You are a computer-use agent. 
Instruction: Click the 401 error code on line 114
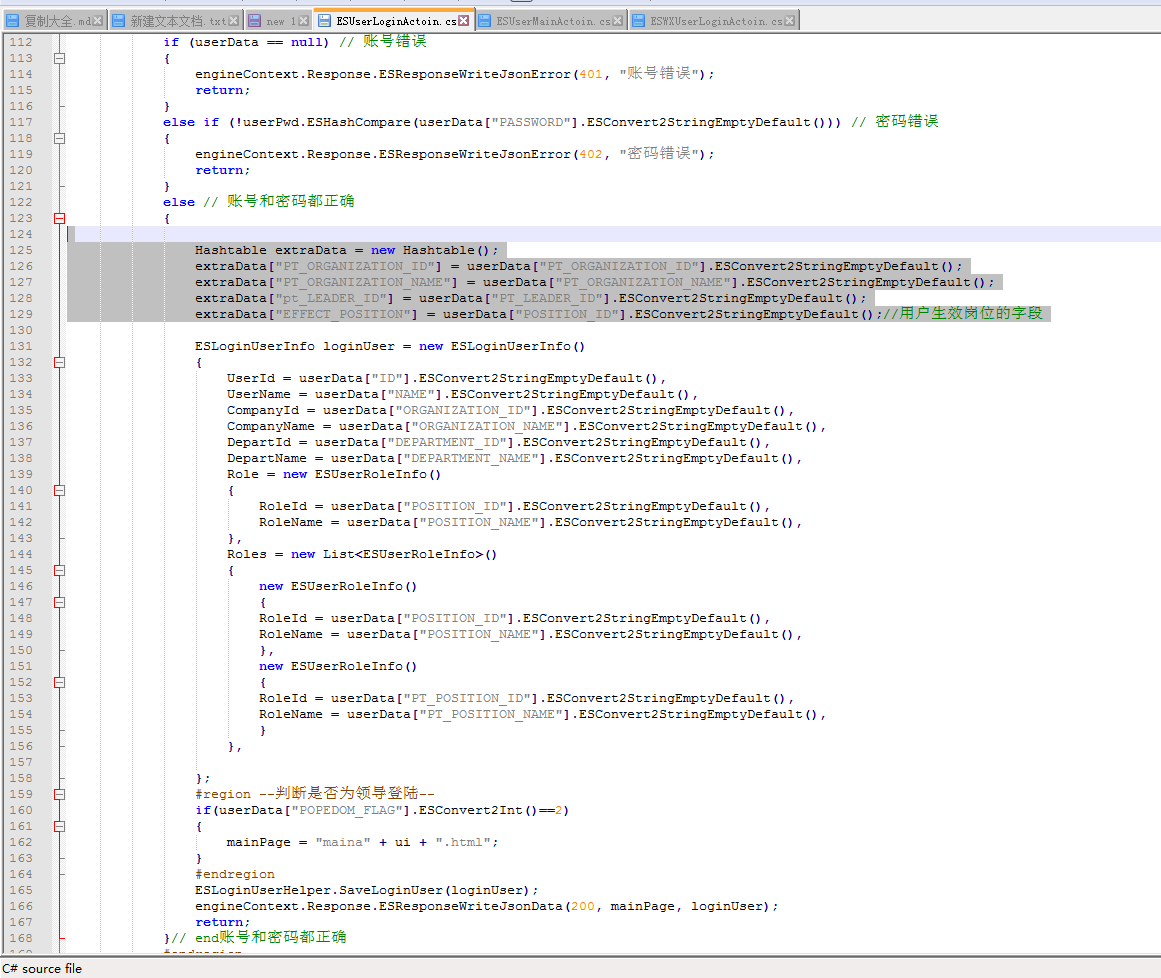[591, 74]
